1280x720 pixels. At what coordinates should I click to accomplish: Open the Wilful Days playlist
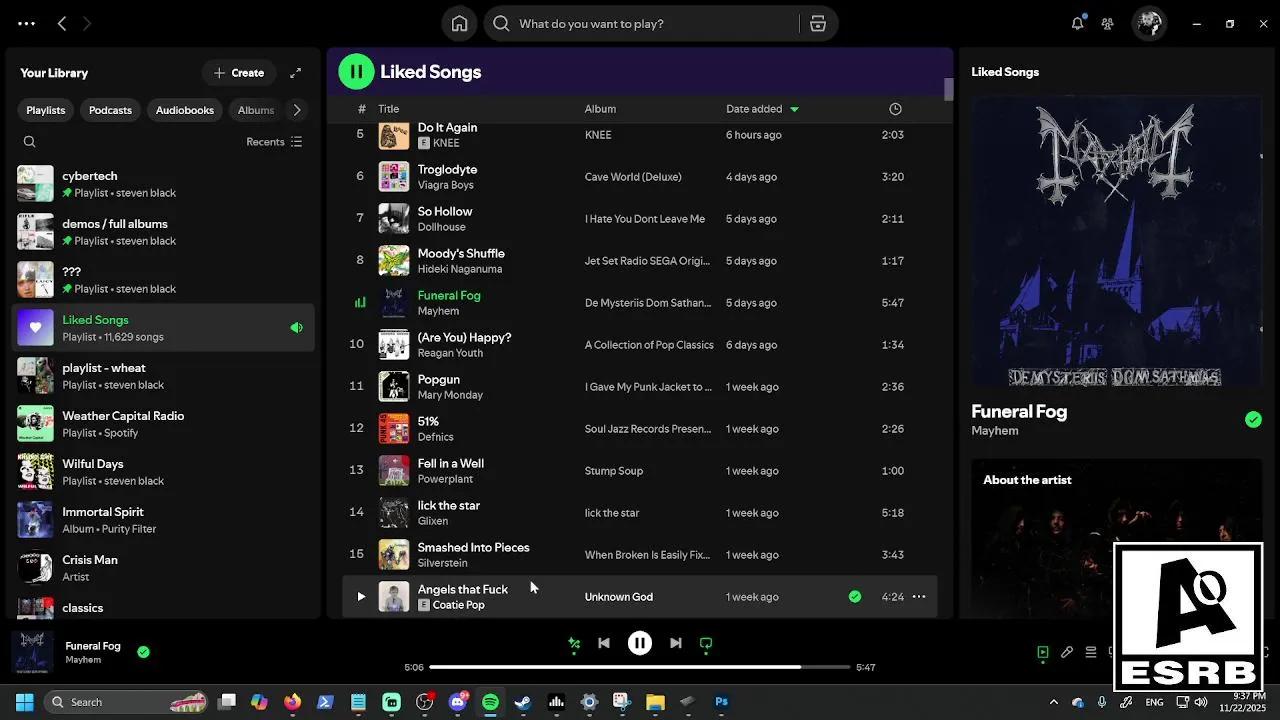pos(163,472)
